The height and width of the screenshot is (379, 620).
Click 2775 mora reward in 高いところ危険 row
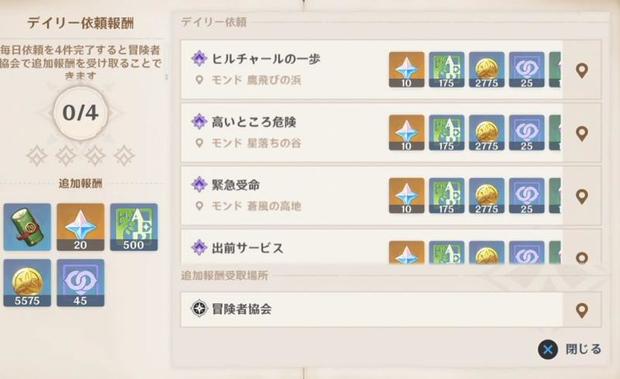[x=486, y=132]
